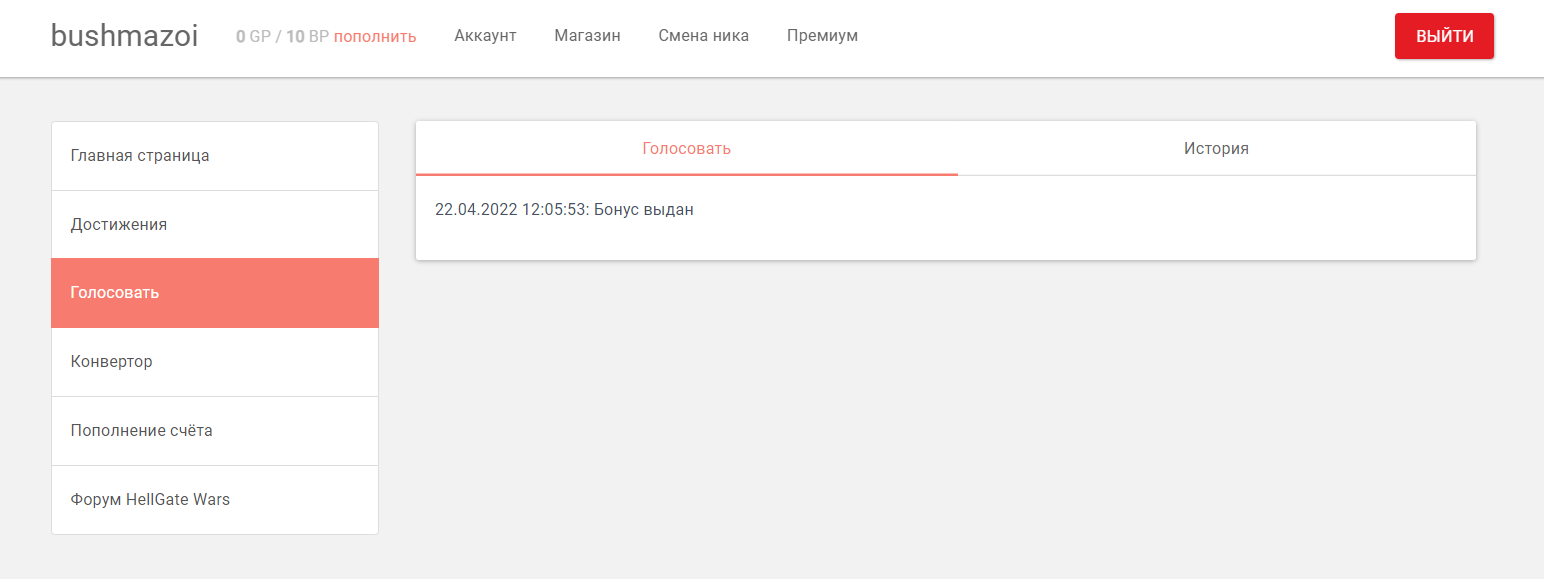Viewport: 1544px width, 579px height.
Task: Go to Главная страница in sidebar
Action: click(x=215, y=156)
